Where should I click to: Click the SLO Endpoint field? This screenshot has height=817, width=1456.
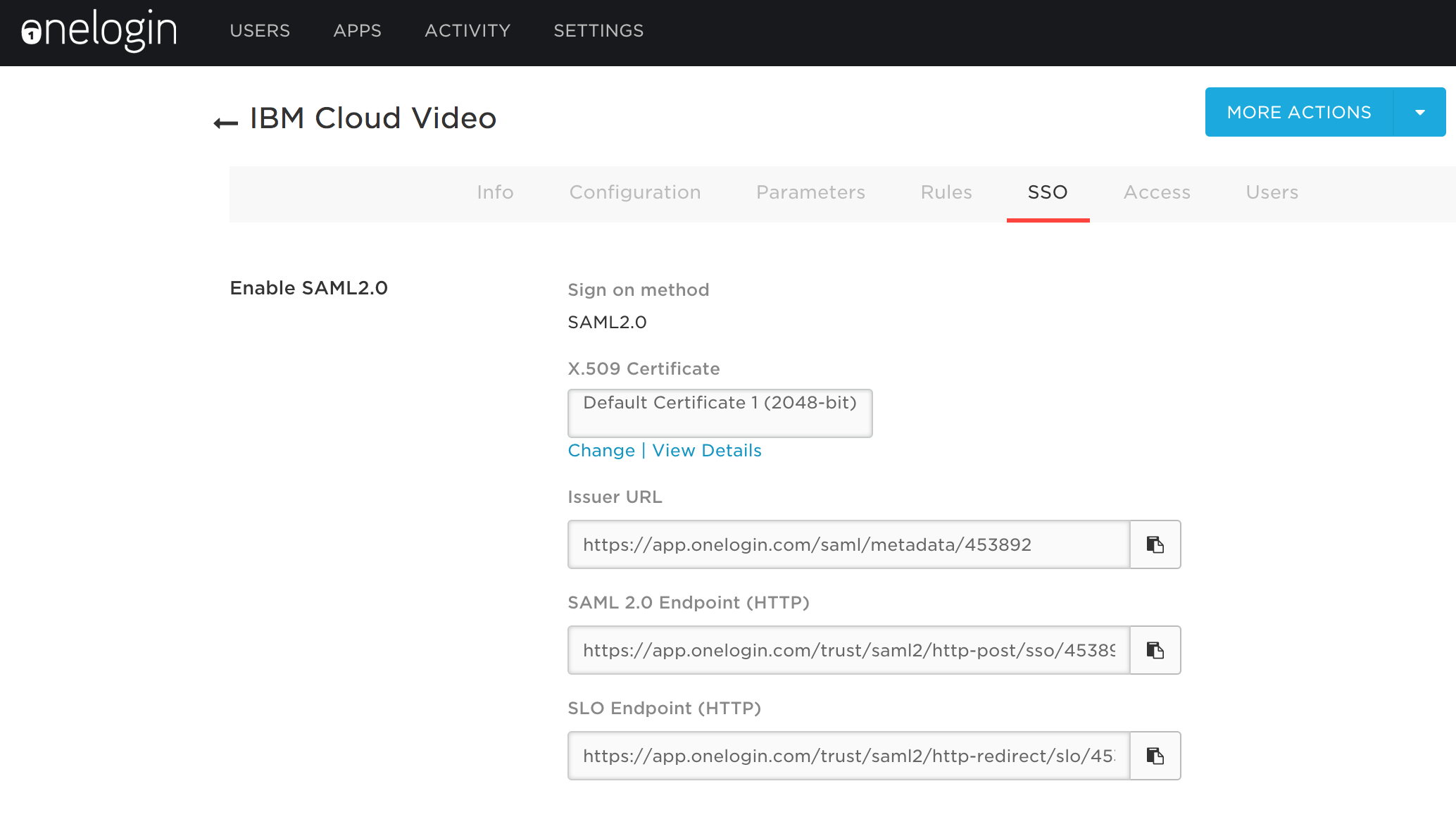point(849,756)
